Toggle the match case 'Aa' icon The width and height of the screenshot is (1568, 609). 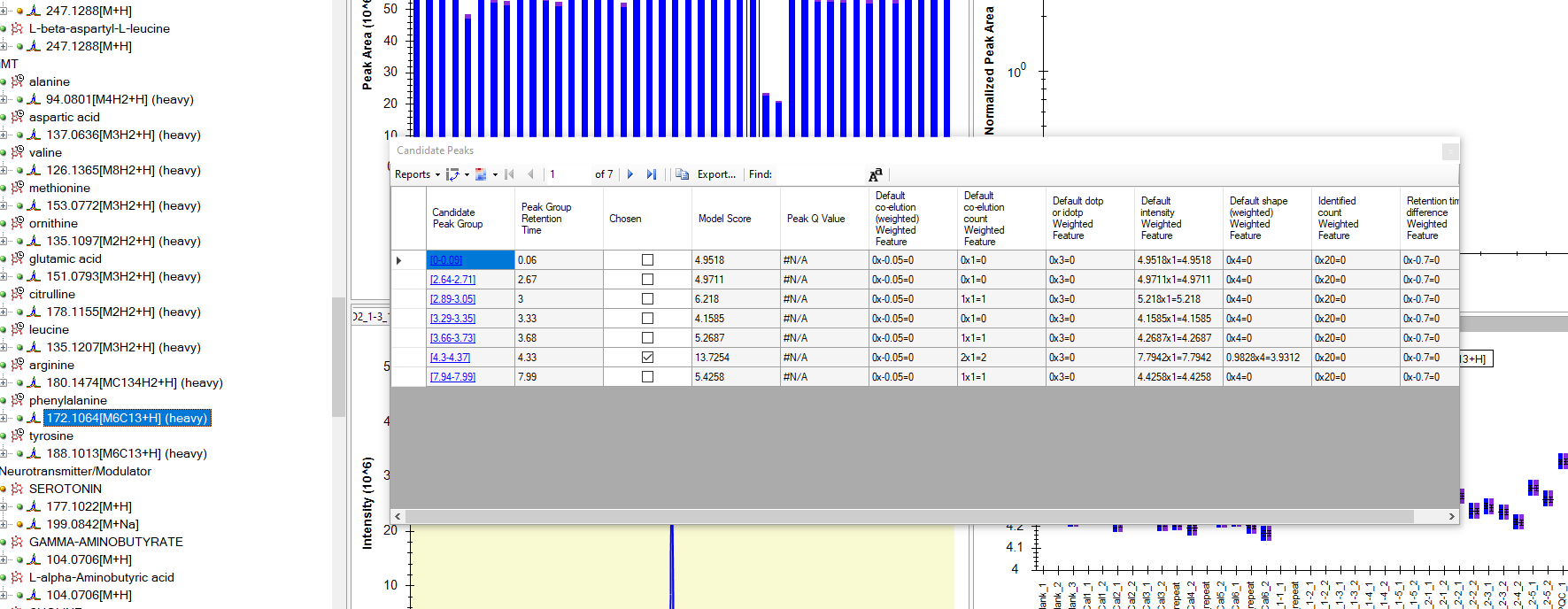point(875,174)
